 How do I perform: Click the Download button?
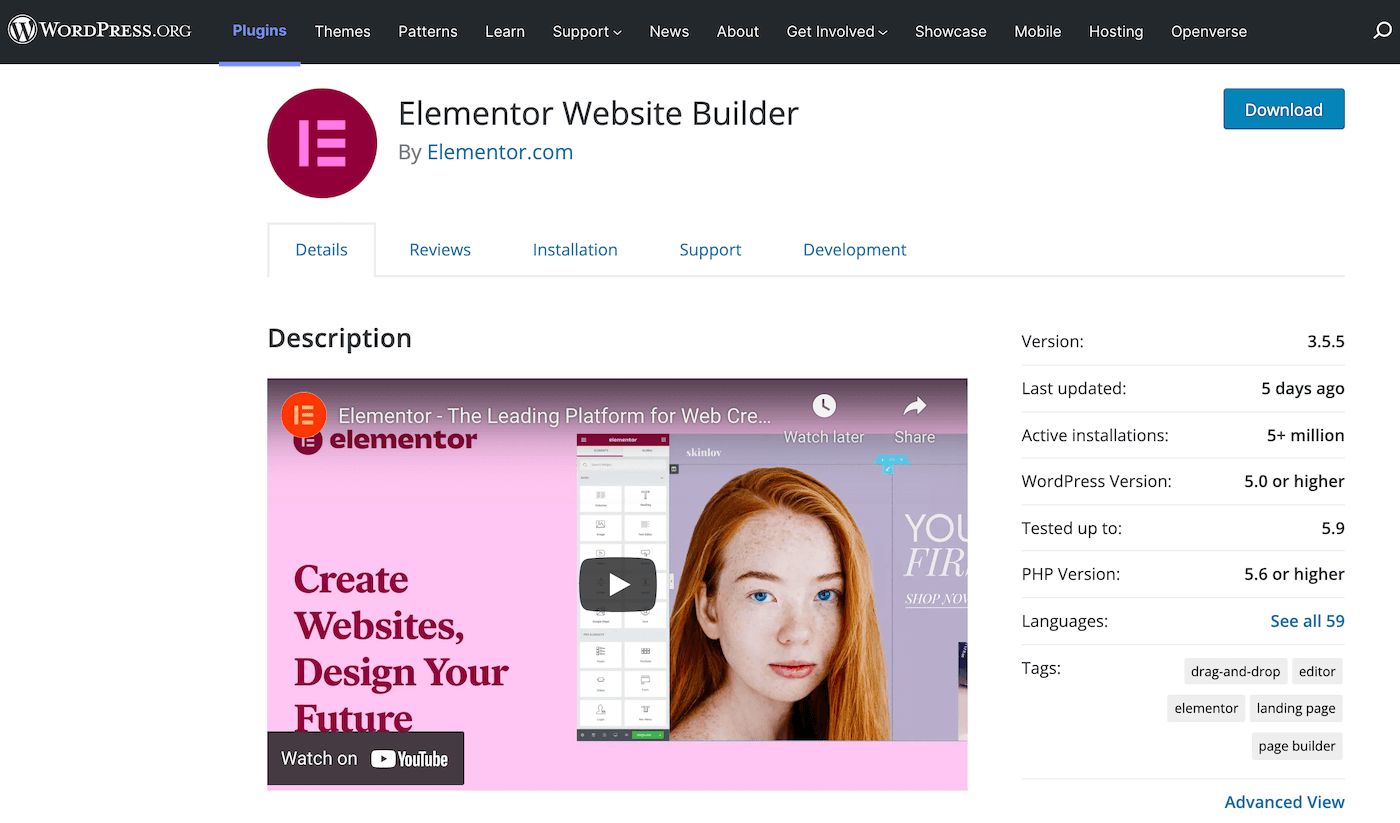(1284, 109)
